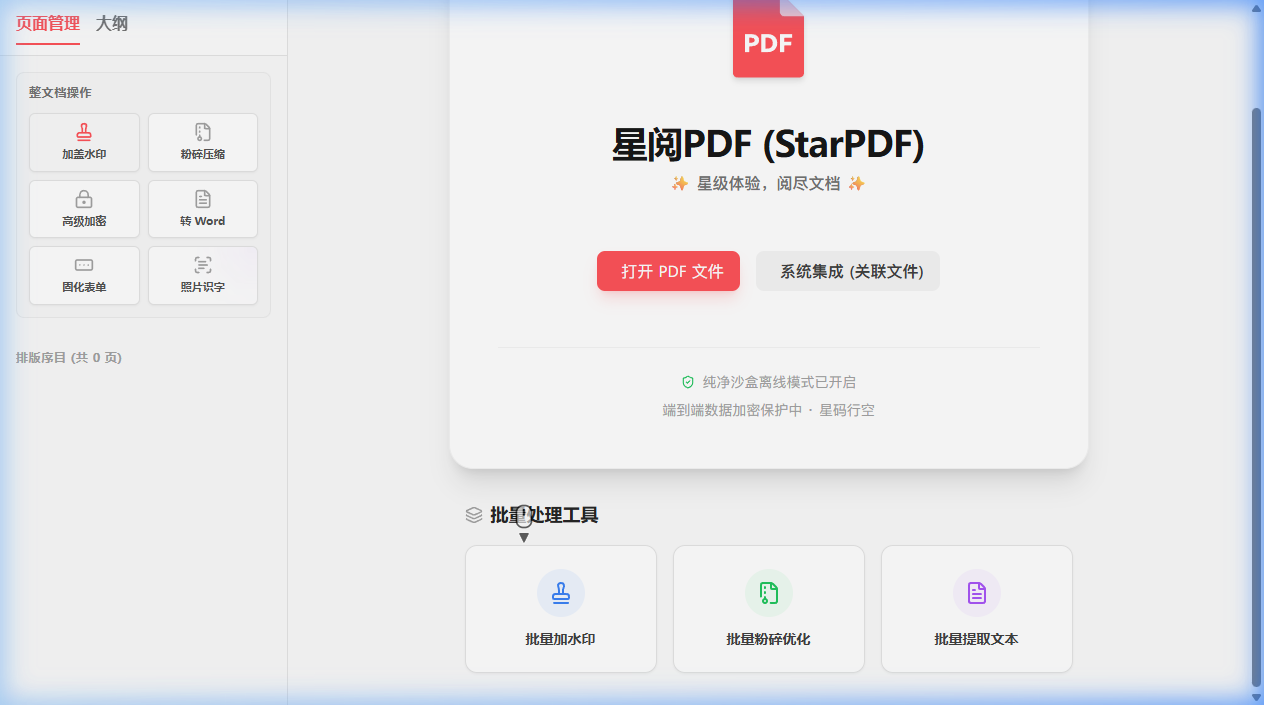The width and height of the screenshot is (1264, 705).
Task: Click the 固化表单 label
Action: (84, 287)
